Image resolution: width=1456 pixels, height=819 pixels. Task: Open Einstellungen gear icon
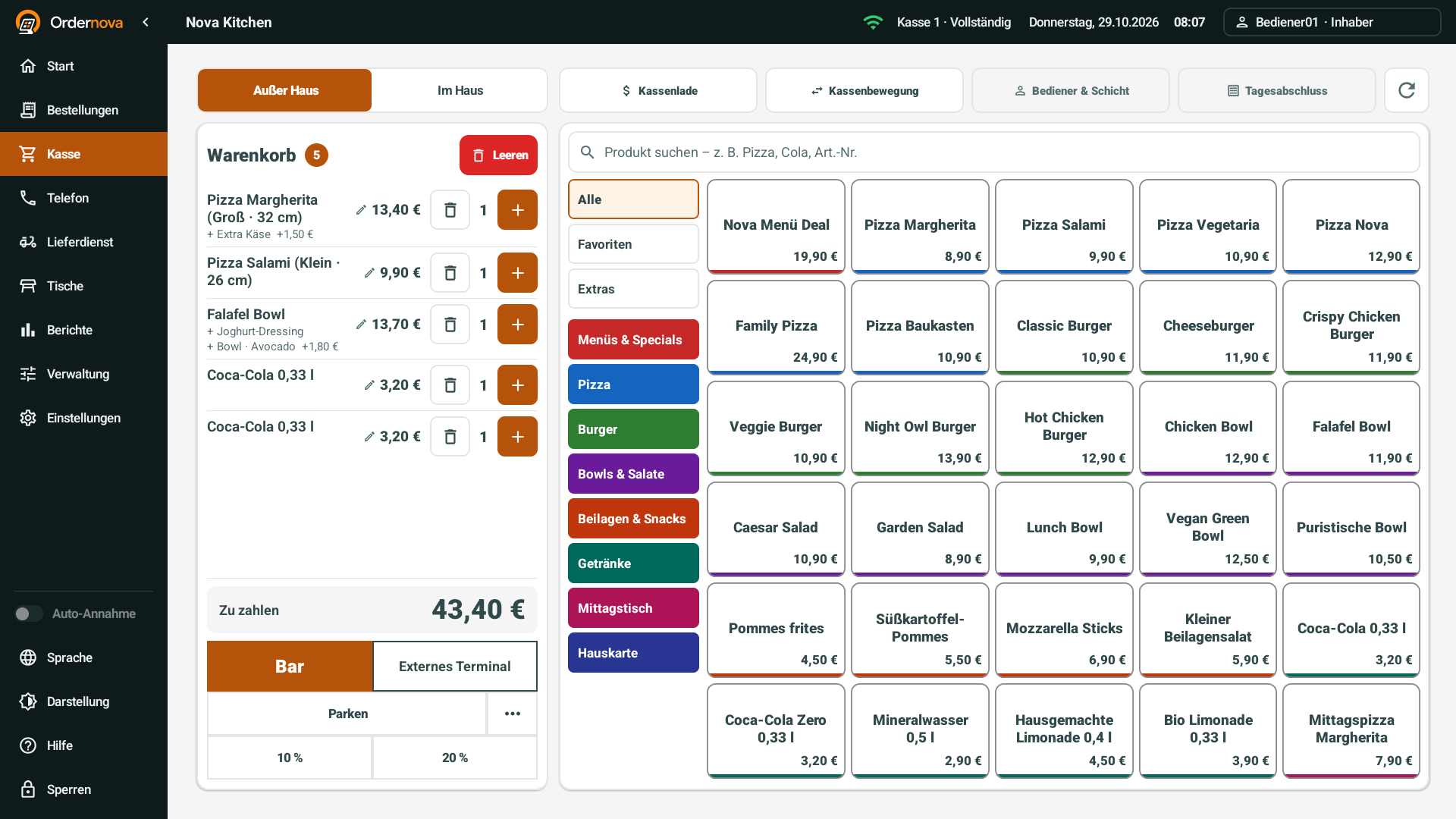click(28, 418)
